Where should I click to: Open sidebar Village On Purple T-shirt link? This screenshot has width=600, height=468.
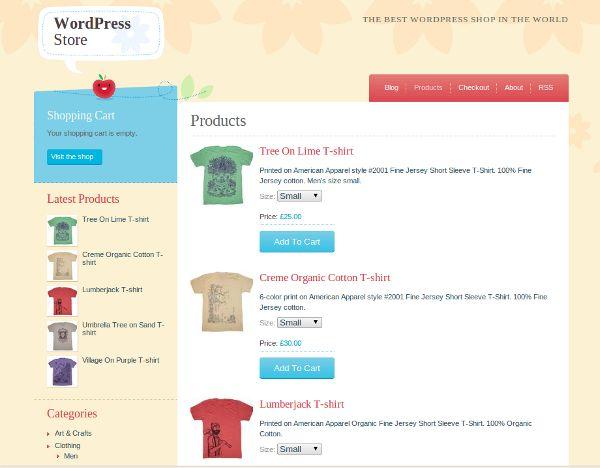pyautogui.click(x=121, y=360)
